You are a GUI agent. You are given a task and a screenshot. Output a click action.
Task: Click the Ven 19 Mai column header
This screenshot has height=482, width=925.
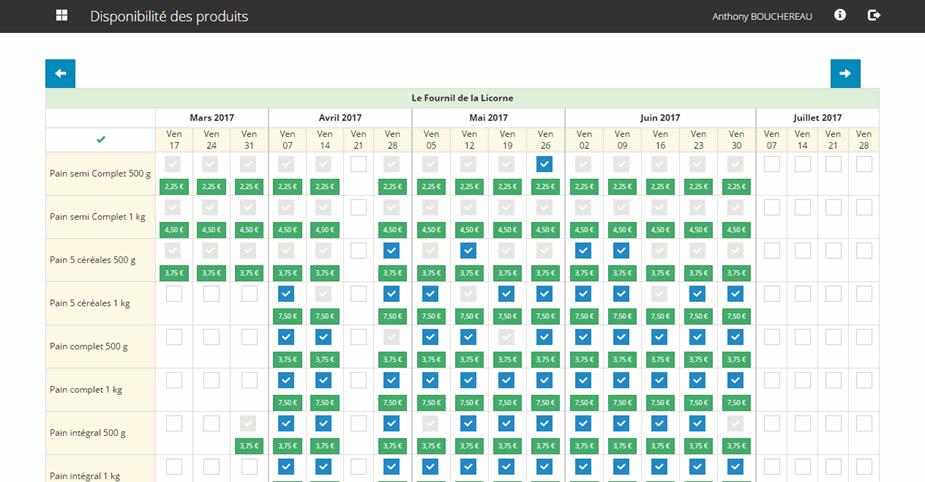[507, 139]
